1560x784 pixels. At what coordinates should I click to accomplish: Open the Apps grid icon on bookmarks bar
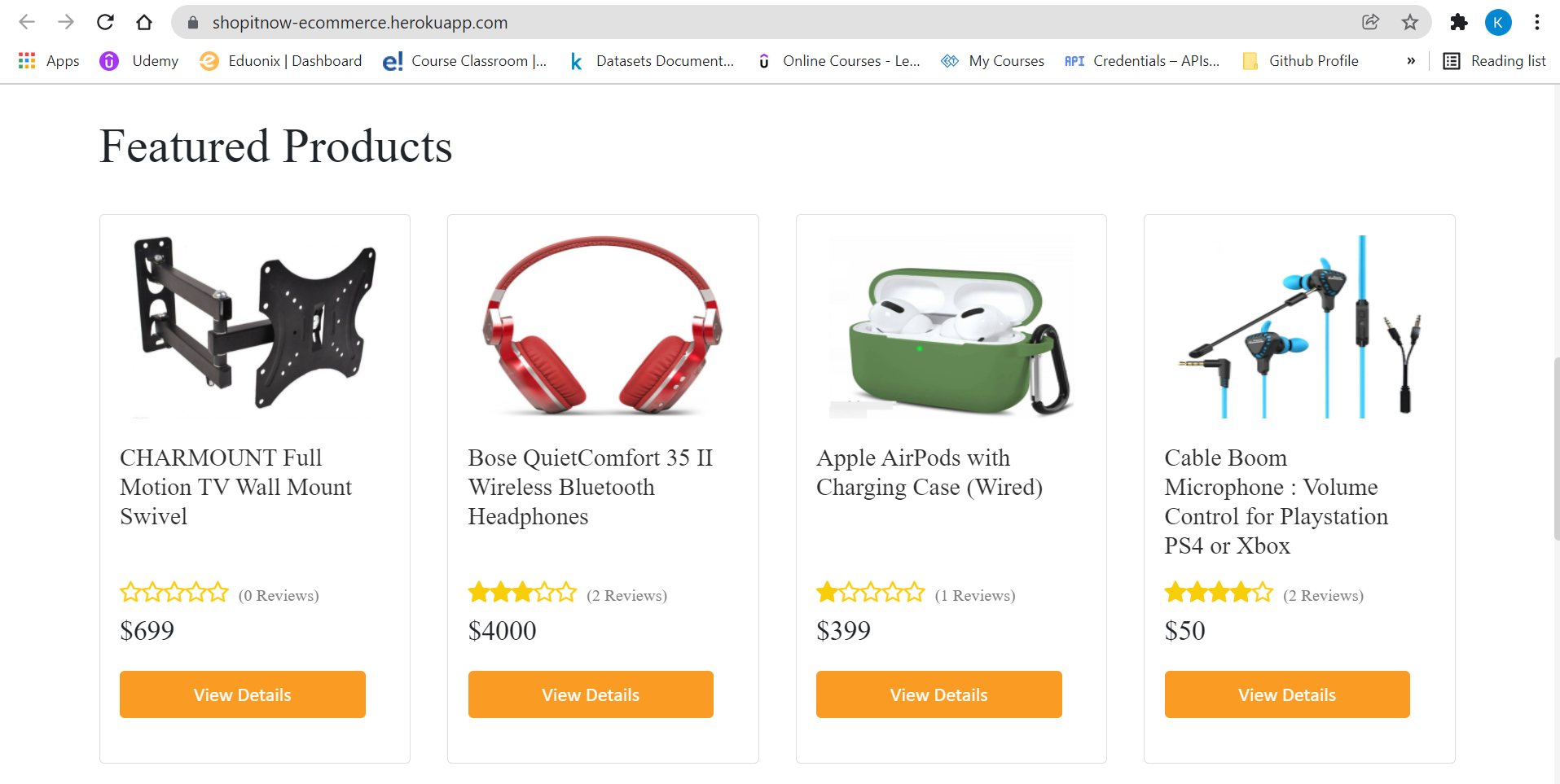[x=27, y=60]
